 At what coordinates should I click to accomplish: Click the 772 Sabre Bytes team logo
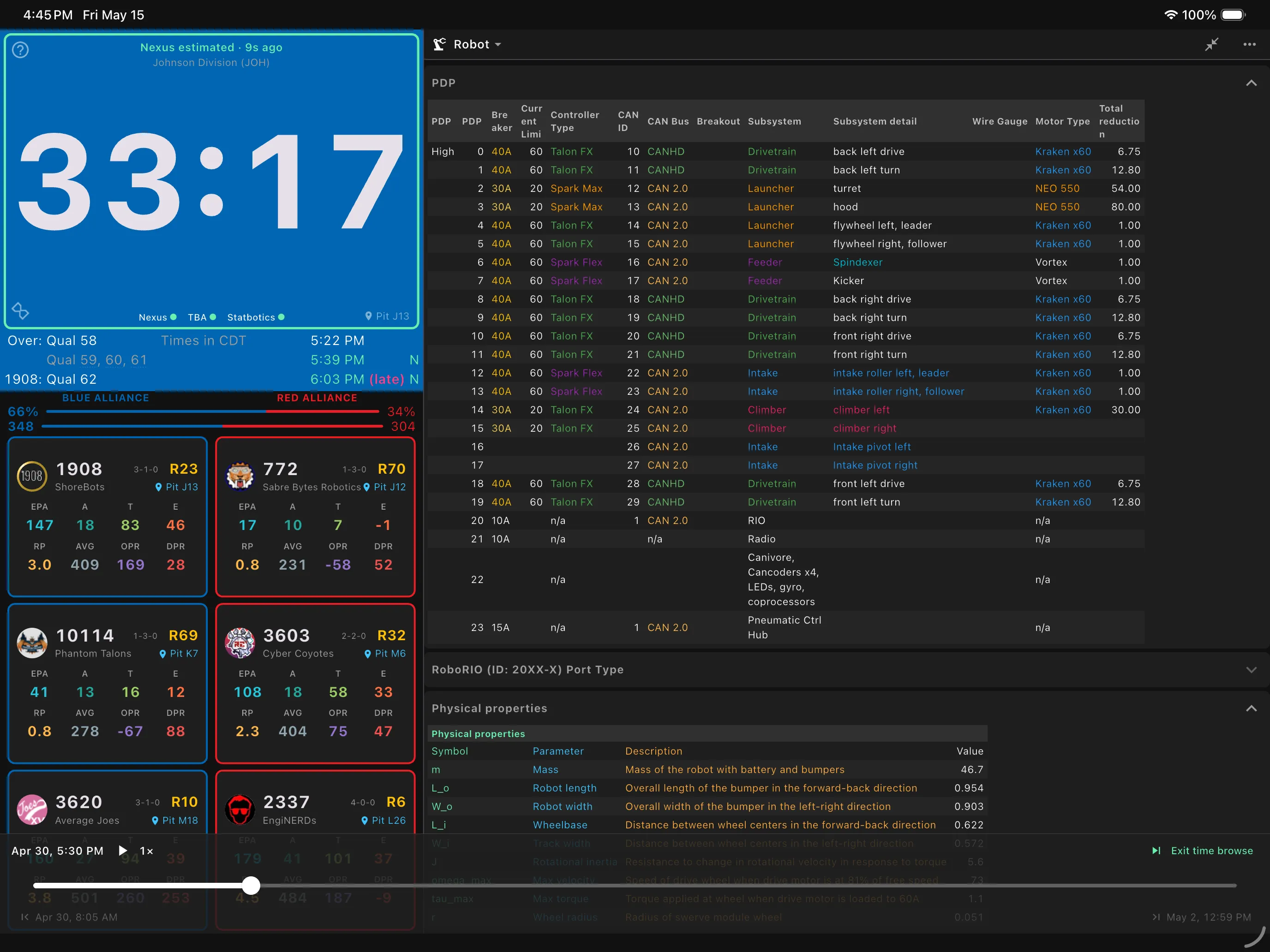(240, 476)
